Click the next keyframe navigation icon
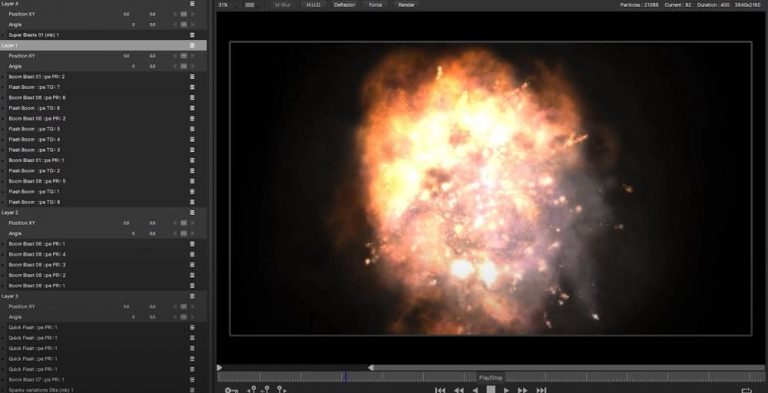Screen dimensions: 768x393 click(x=282, y=390)
